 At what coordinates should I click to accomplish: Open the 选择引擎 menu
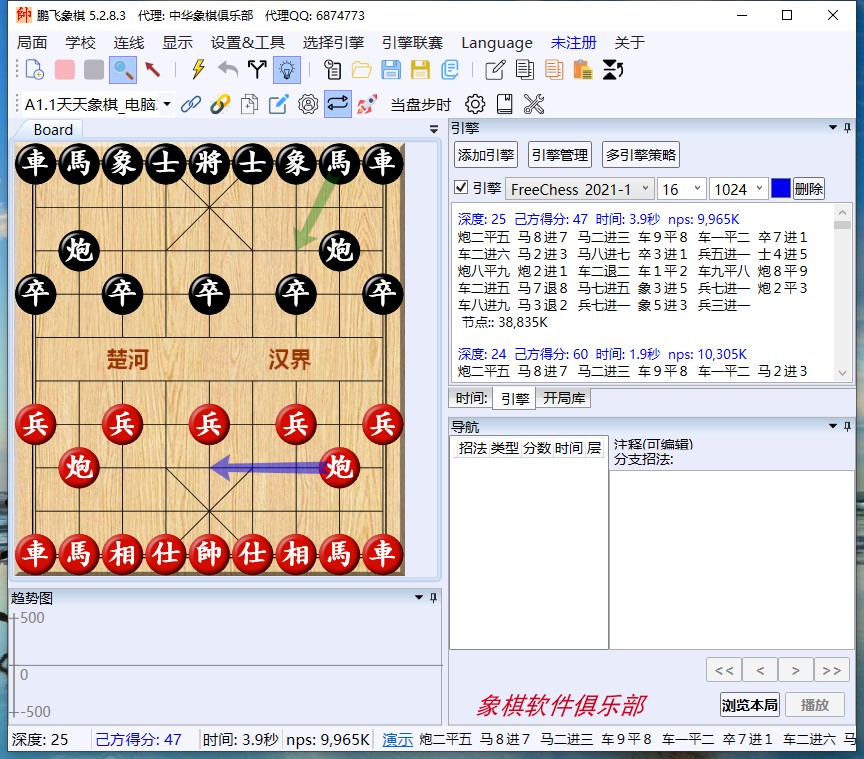[x=333, y=43]
